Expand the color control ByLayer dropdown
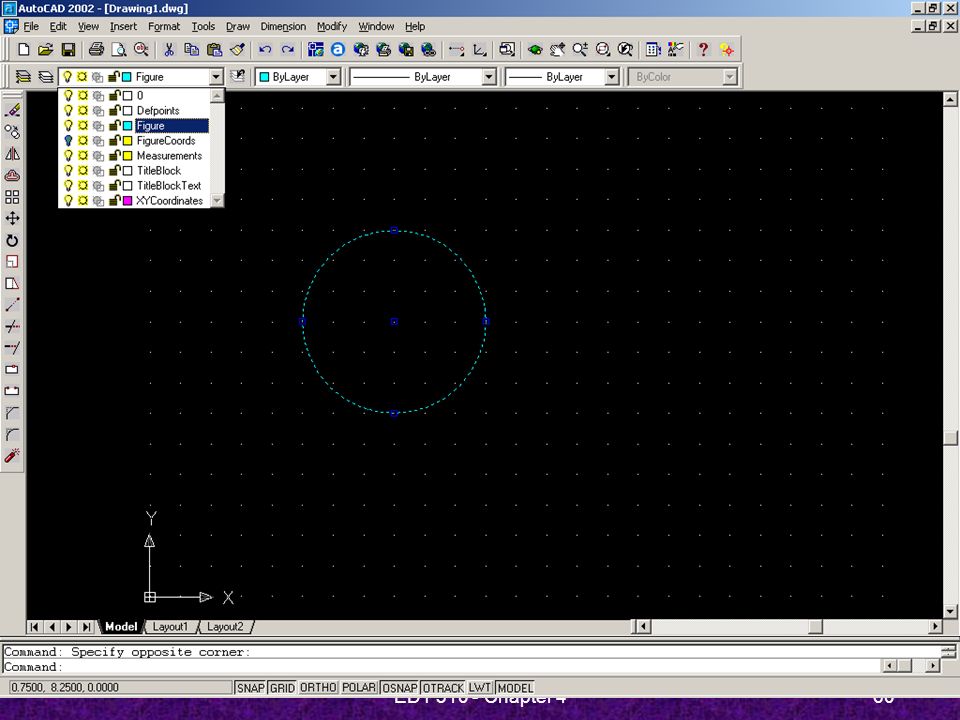 [x=333, y=77]
